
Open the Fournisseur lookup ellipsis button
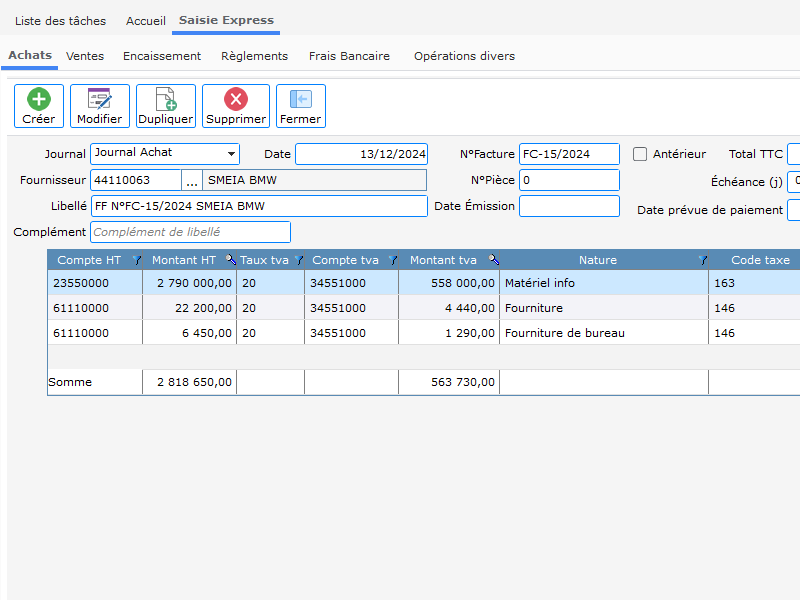192,180
